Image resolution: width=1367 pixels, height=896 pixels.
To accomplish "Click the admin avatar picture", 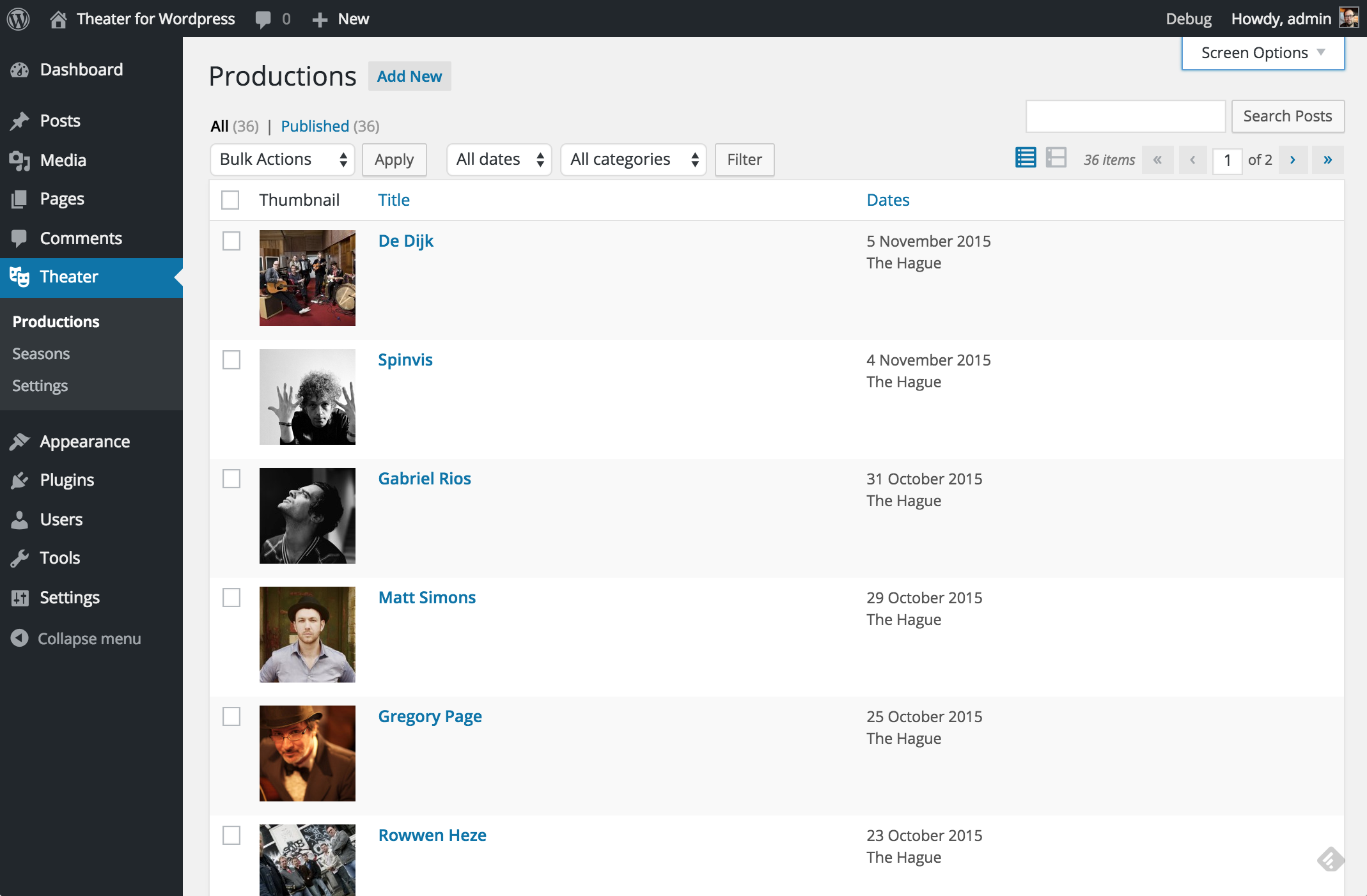I will pos(1349,19).
